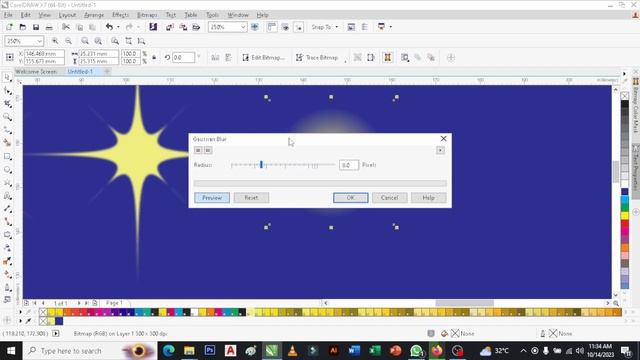This screenshot has height=360, width=640.
Task: Select the Interactive Fill tool in toolbox
Action: (x=7, y=274)
